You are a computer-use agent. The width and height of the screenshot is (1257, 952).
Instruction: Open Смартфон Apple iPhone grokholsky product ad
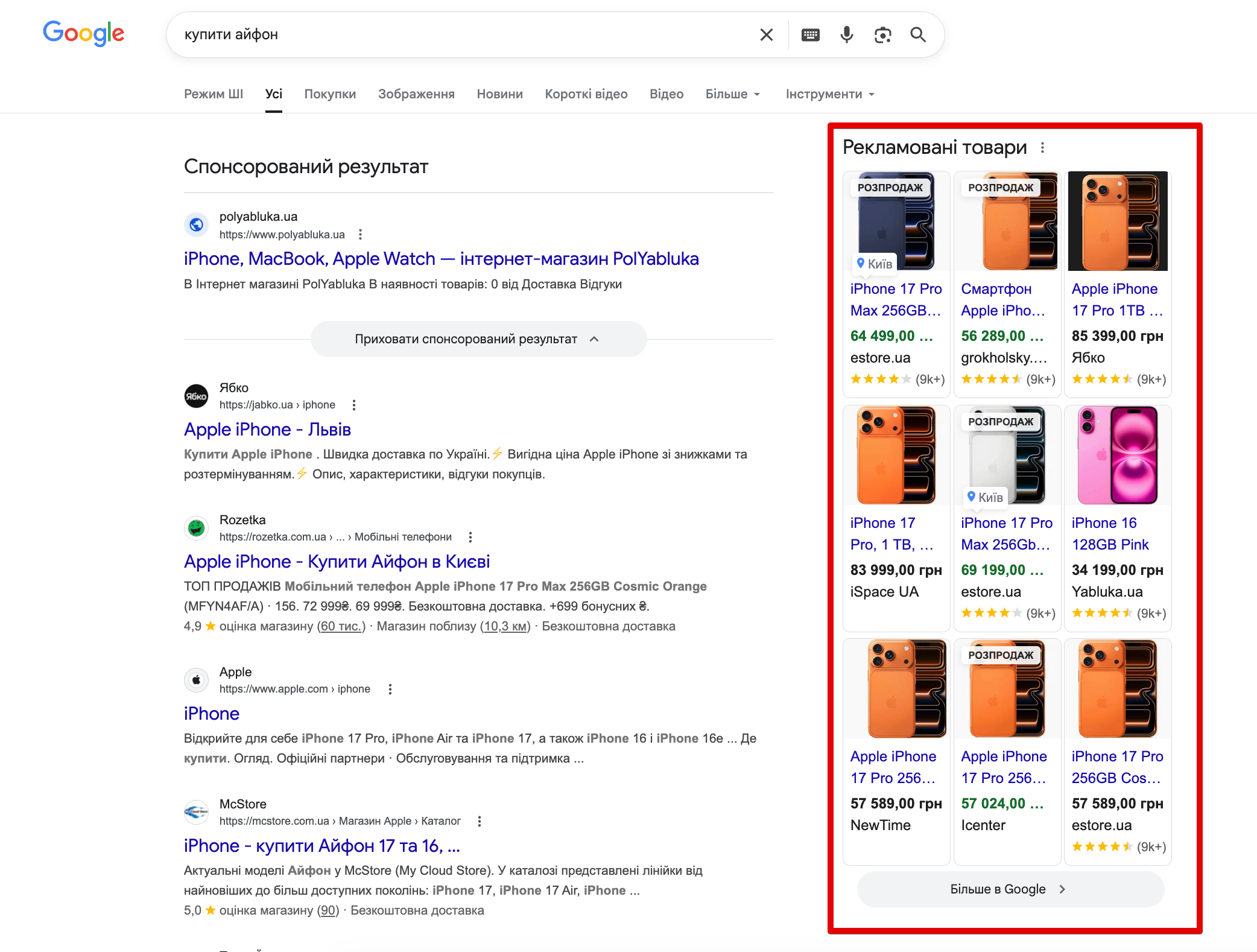click(1004, 300)
